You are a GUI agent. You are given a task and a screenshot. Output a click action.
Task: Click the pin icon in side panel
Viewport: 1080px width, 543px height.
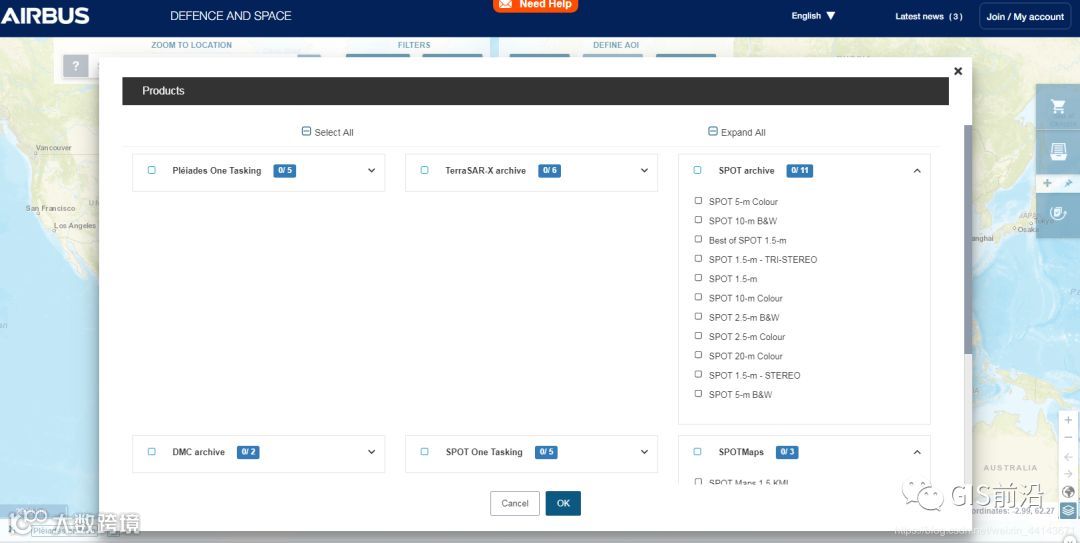pyautogui.click(x=1068, y=183)
